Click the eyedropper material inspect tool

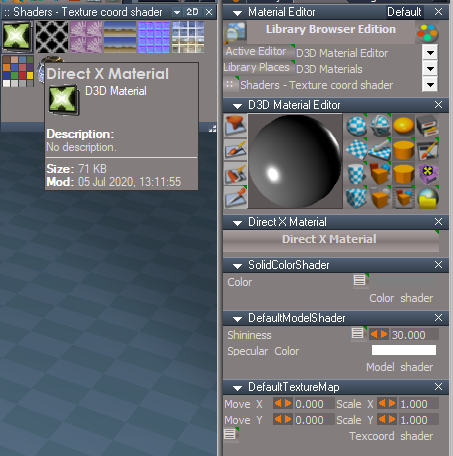235,198
